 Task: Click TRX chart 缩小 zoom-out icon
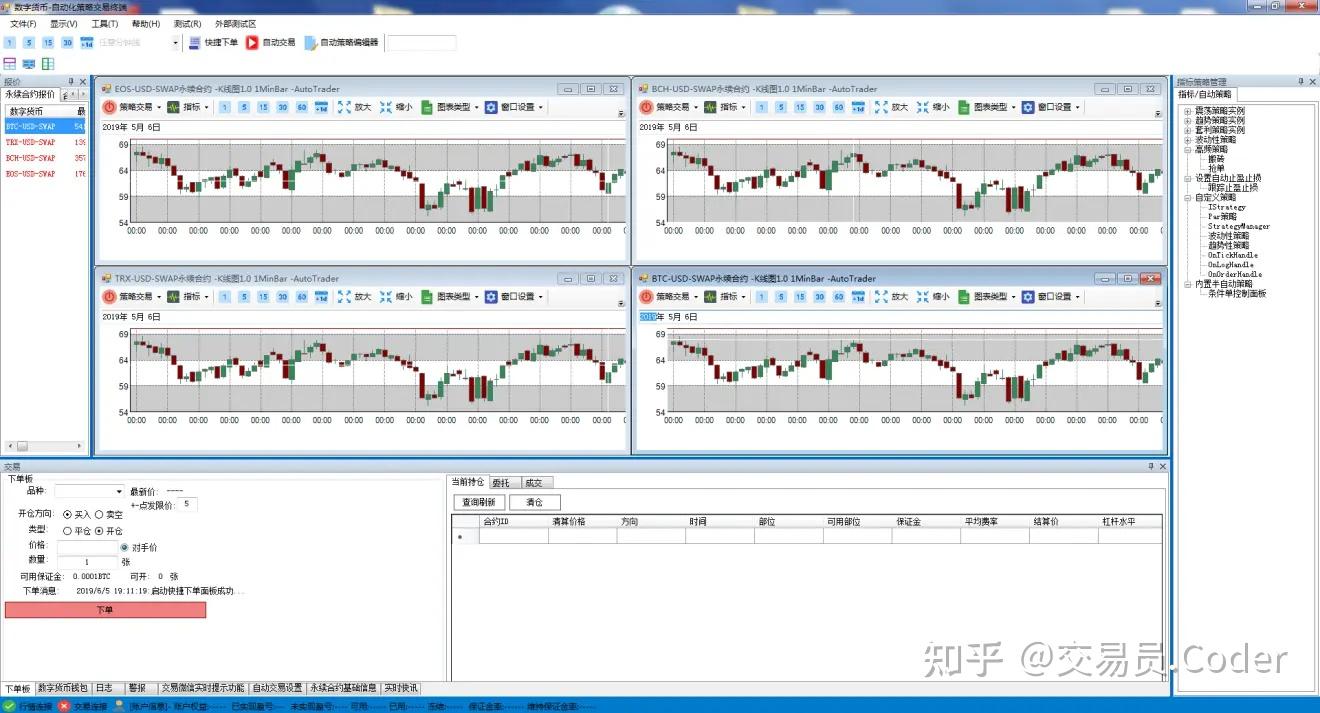coord(385,297)
